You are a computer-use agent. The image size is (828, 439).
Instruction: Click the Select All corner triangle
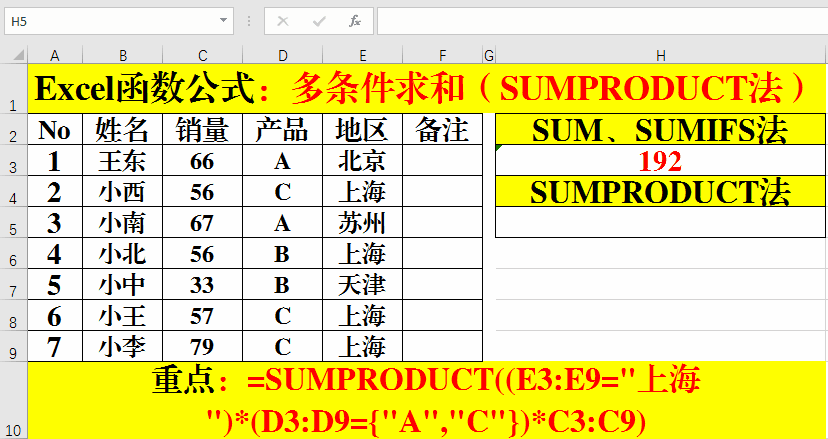(18, 55)
